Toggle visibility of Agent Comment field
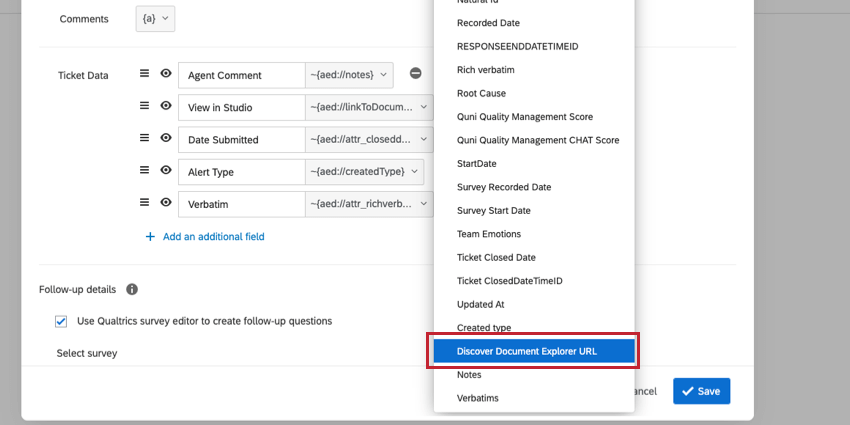The height and width of the screenshot is (425, 850). point(166,74)
